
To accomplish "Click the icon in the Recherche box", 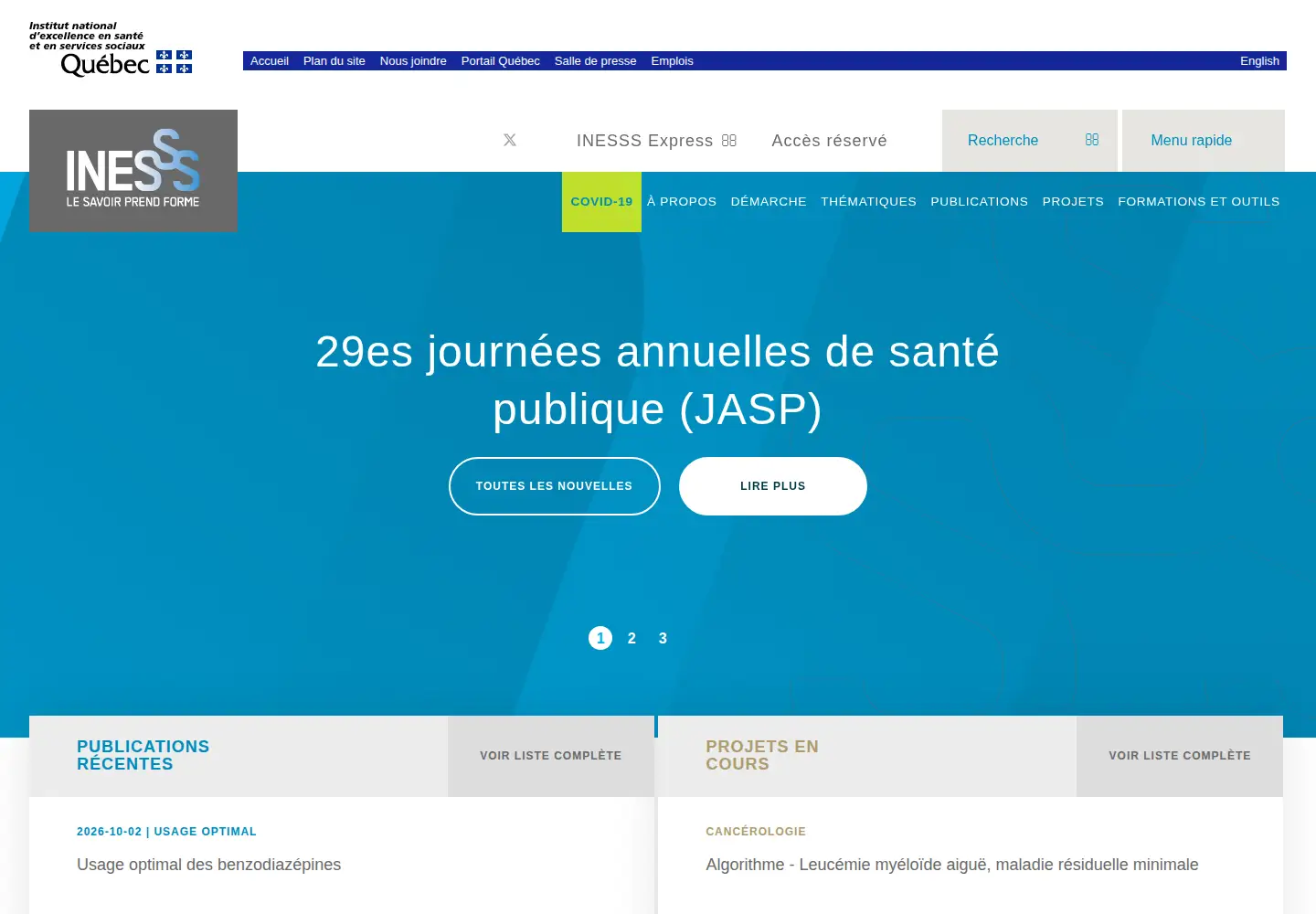I will (1092, 140).
